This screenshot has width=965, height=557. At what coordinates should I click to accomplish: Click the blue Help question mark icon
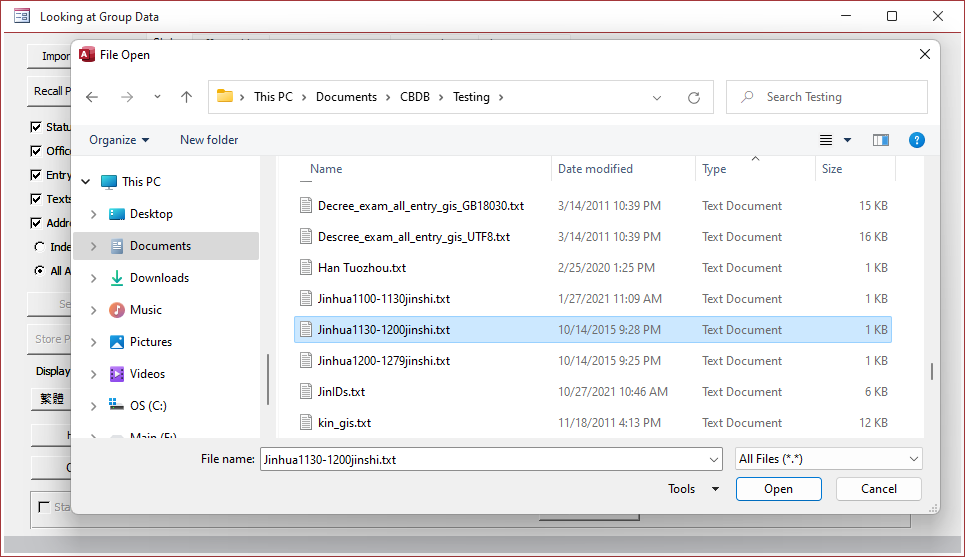point(916,140)
